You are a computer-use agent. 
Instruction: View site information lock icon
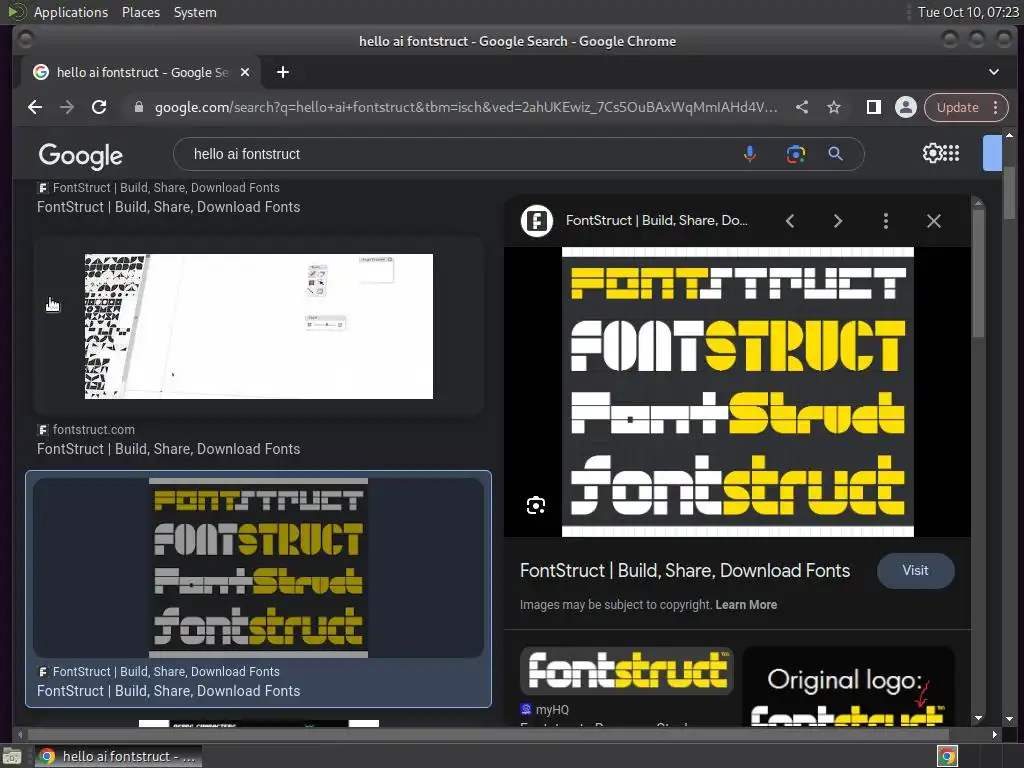138,107
